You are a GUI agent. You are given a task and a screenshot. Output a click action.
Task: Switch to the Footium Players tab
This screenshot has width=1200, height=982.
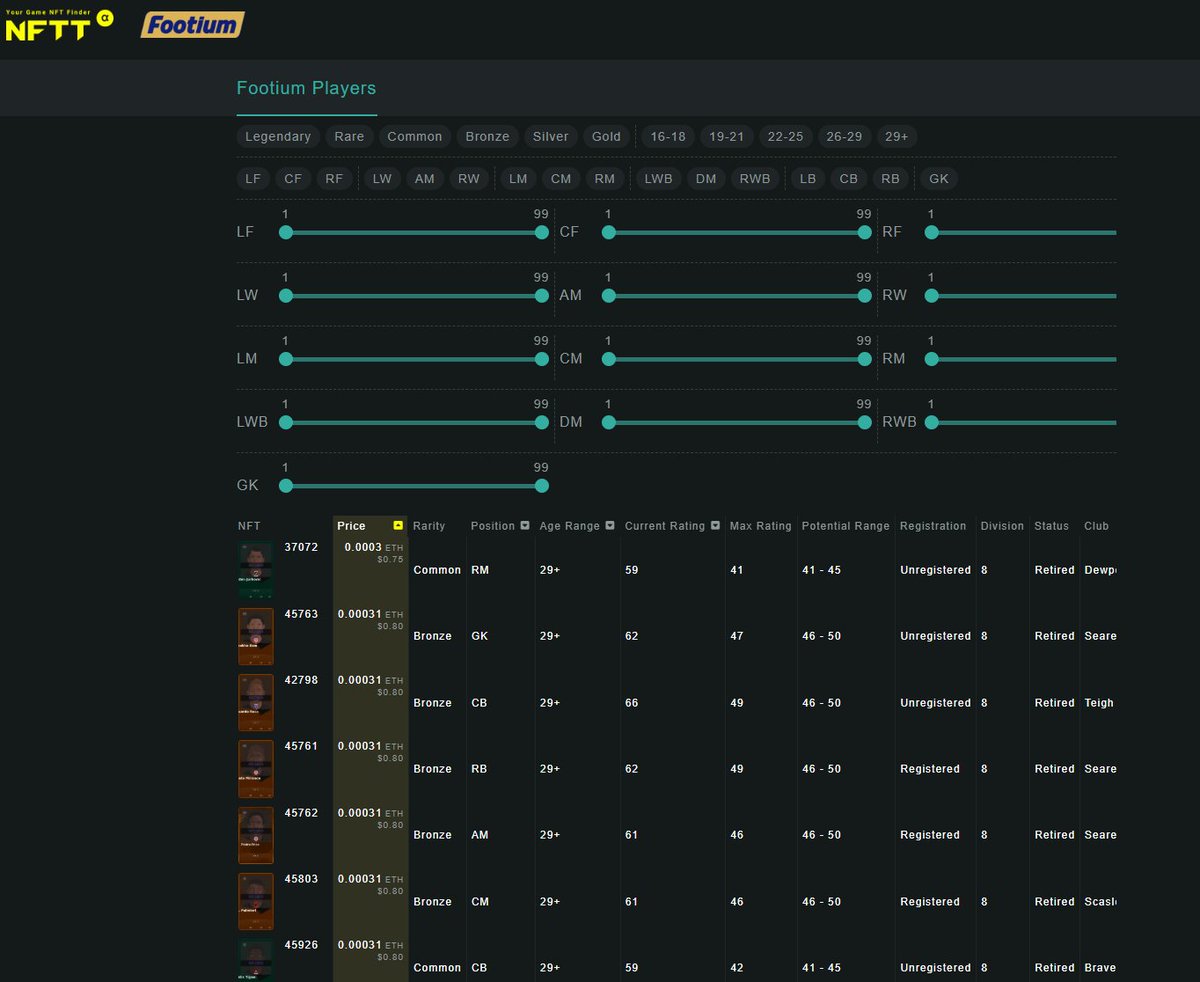[306, 88]
